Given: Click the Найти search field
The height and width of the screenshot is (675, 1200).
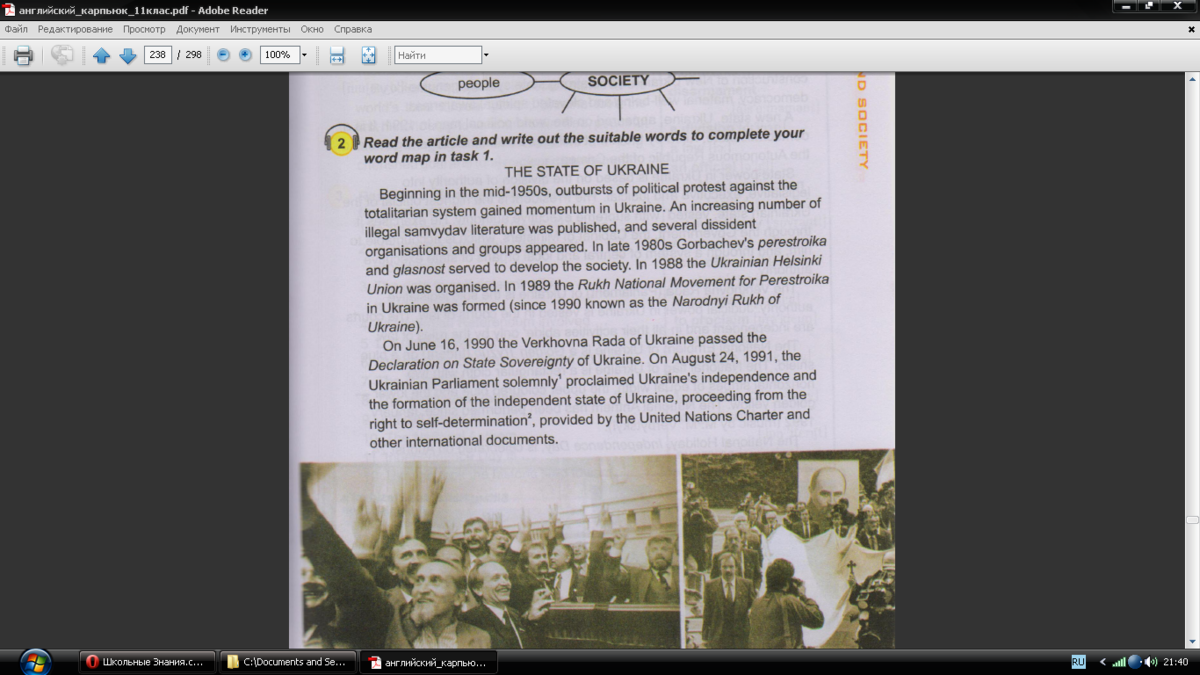Looking at the screenshot, I should pyautogui.click(x=438, y=55).
